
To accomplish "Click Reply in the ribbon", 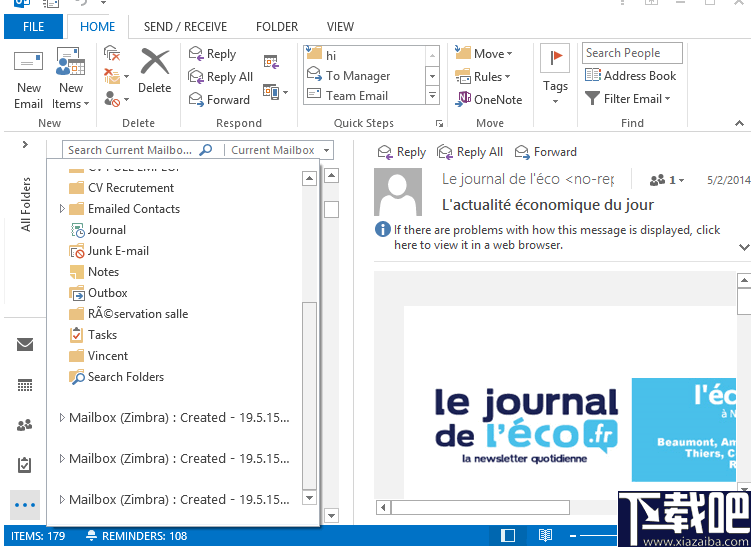I will coord(213,53).
